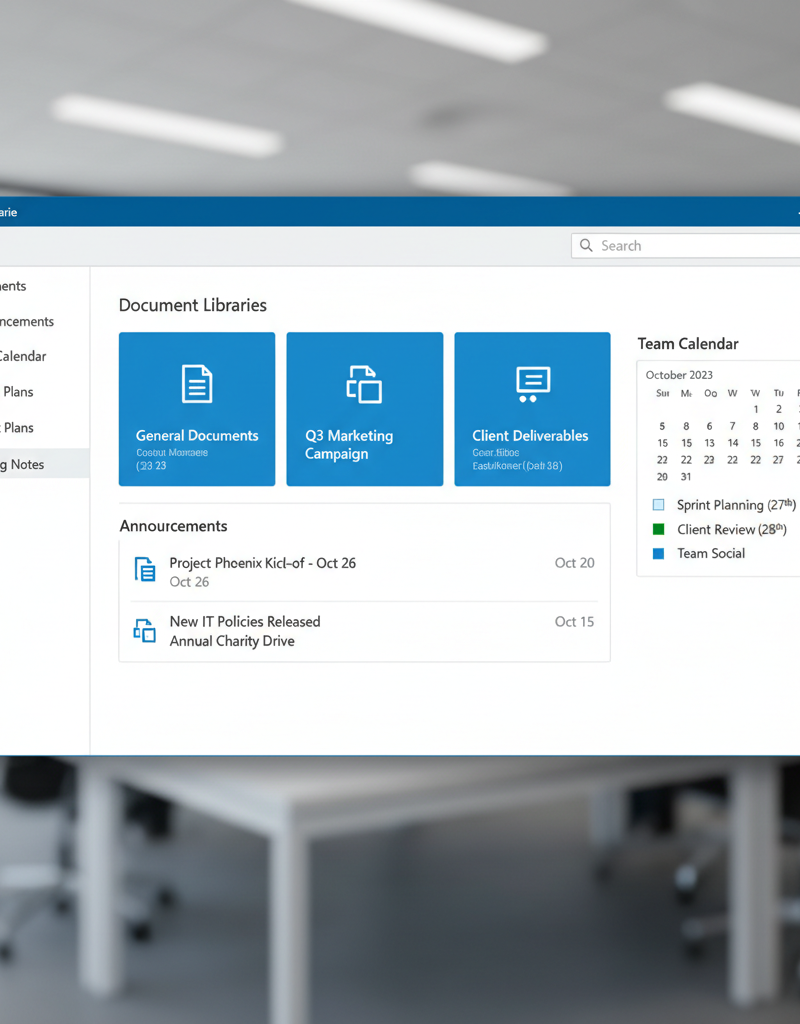This screenshot has width=800, height=1024.
Task: Click the New IT Policies announcement icon
Action: point(144,631)
